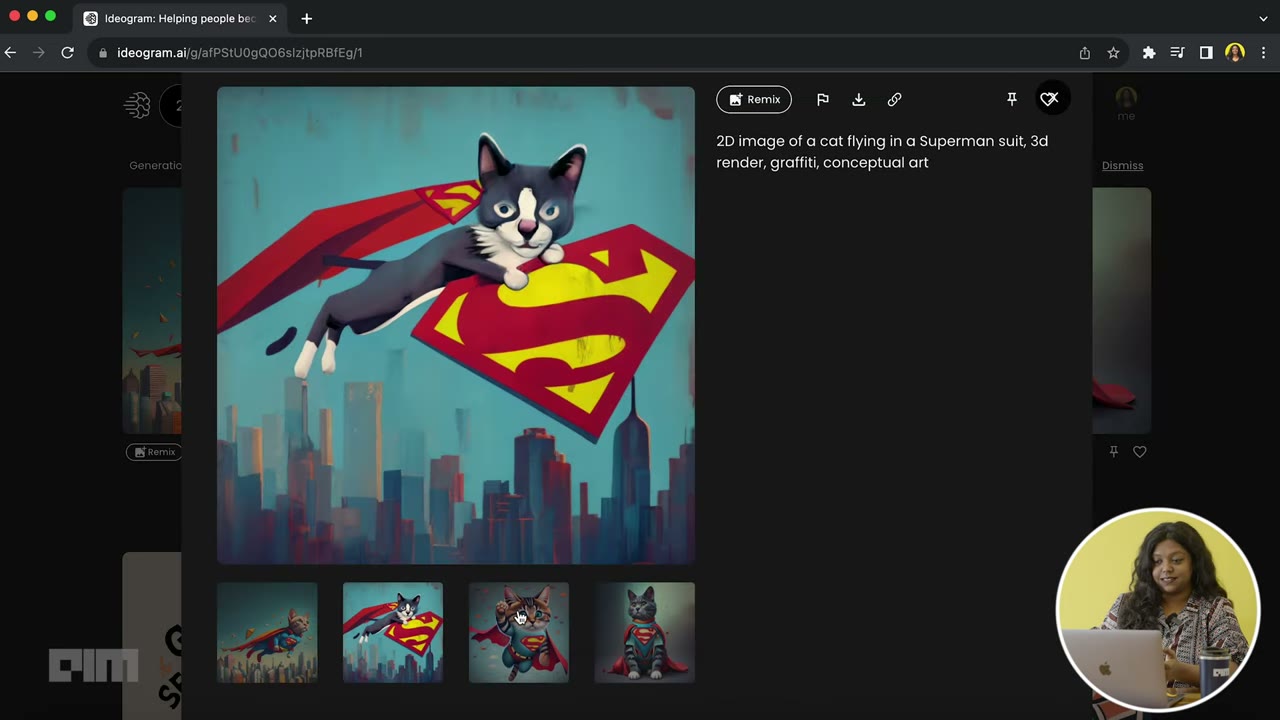Open the Chrome profile avatar in the toolbar
This screenshot has width=1280, height=720.
click(x=1235, y=53)
